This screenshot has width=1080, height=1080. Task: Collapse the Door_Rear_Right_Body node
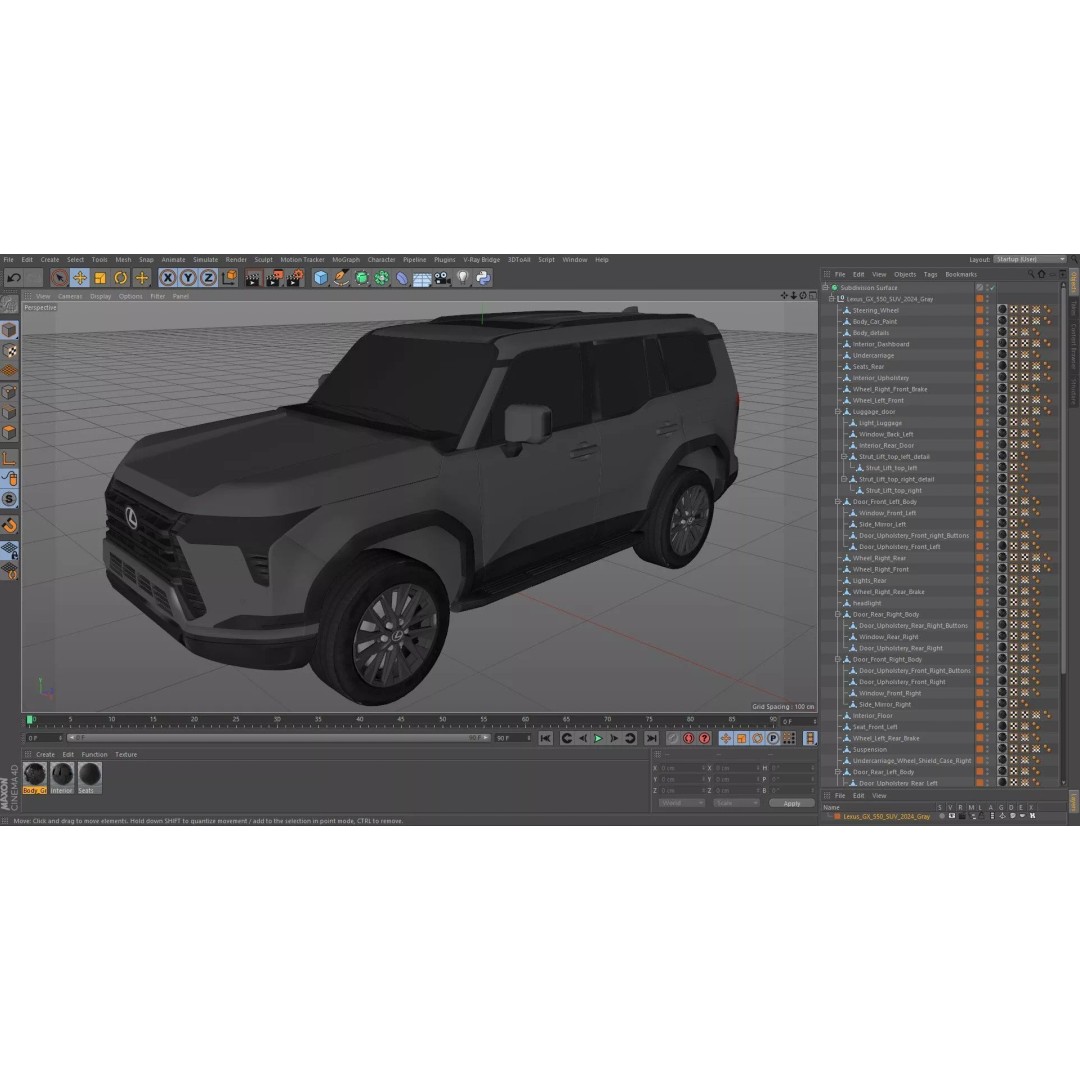[838, 614]
